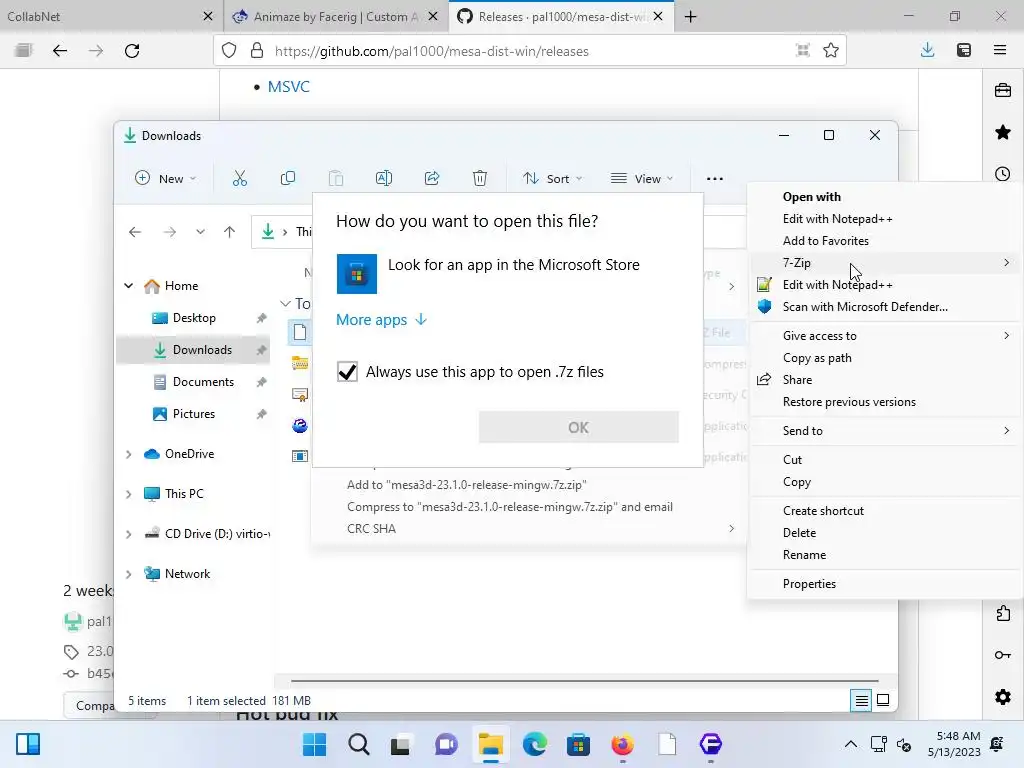Image resolution: width=1024 pixels, height=768 pixels.
Task: Click the Cut scissors icon in Explorer toolbar
Action: tap(240, 178)
